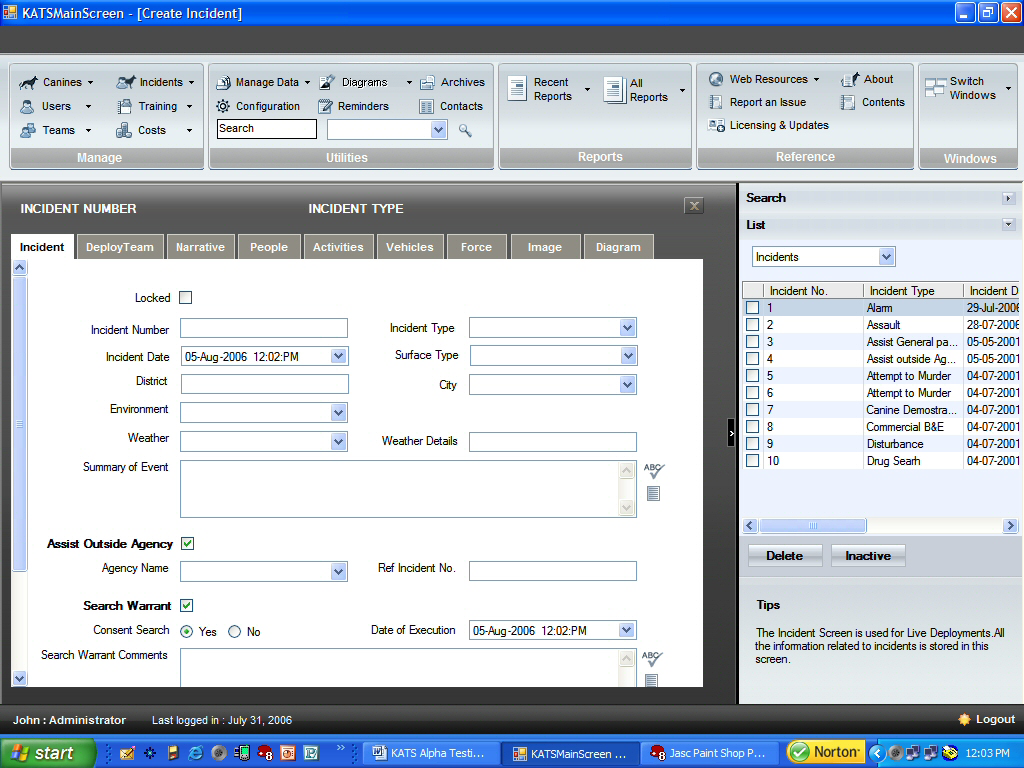This screenshot has height=768, width=1024.
Task: Click the Weather Details text field
Action: (x=552, y=441)
